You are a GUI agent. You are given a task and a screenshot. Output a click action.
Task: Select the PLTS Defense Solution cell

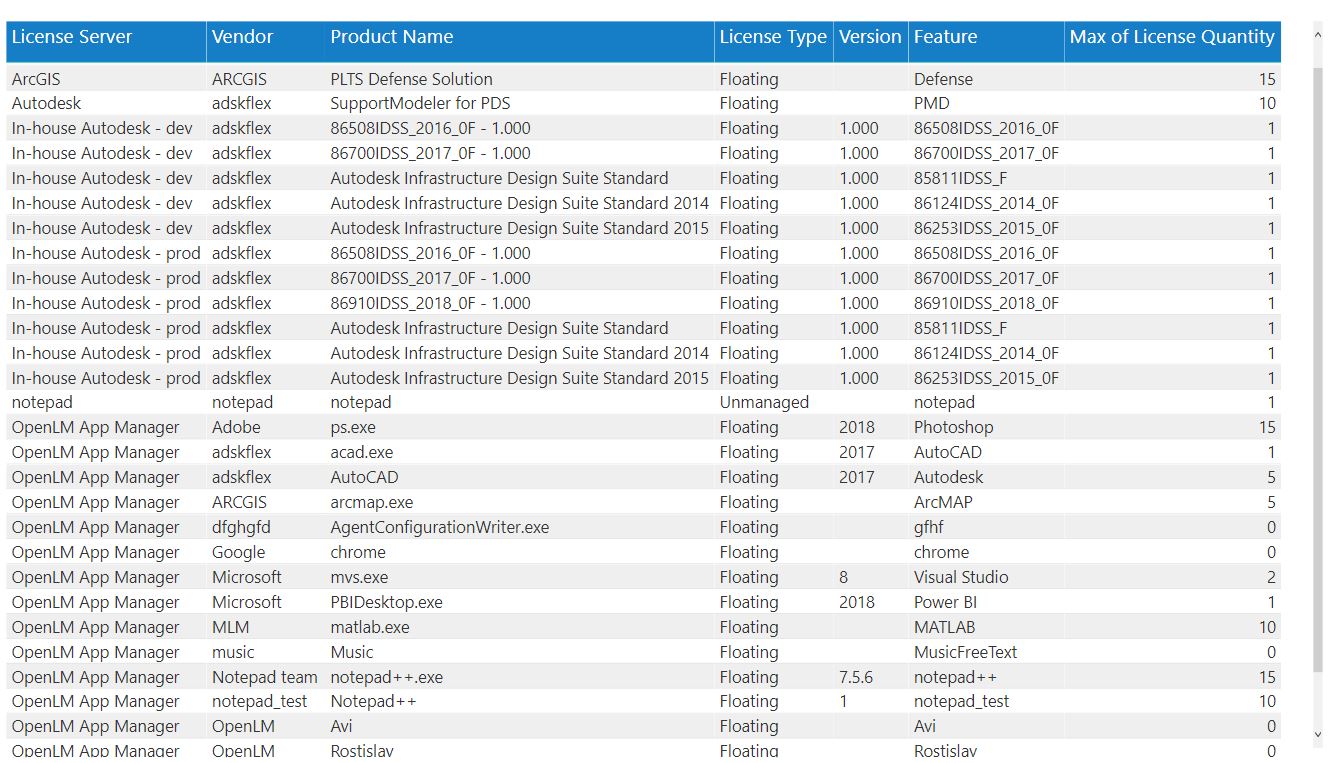click(411, 79)
